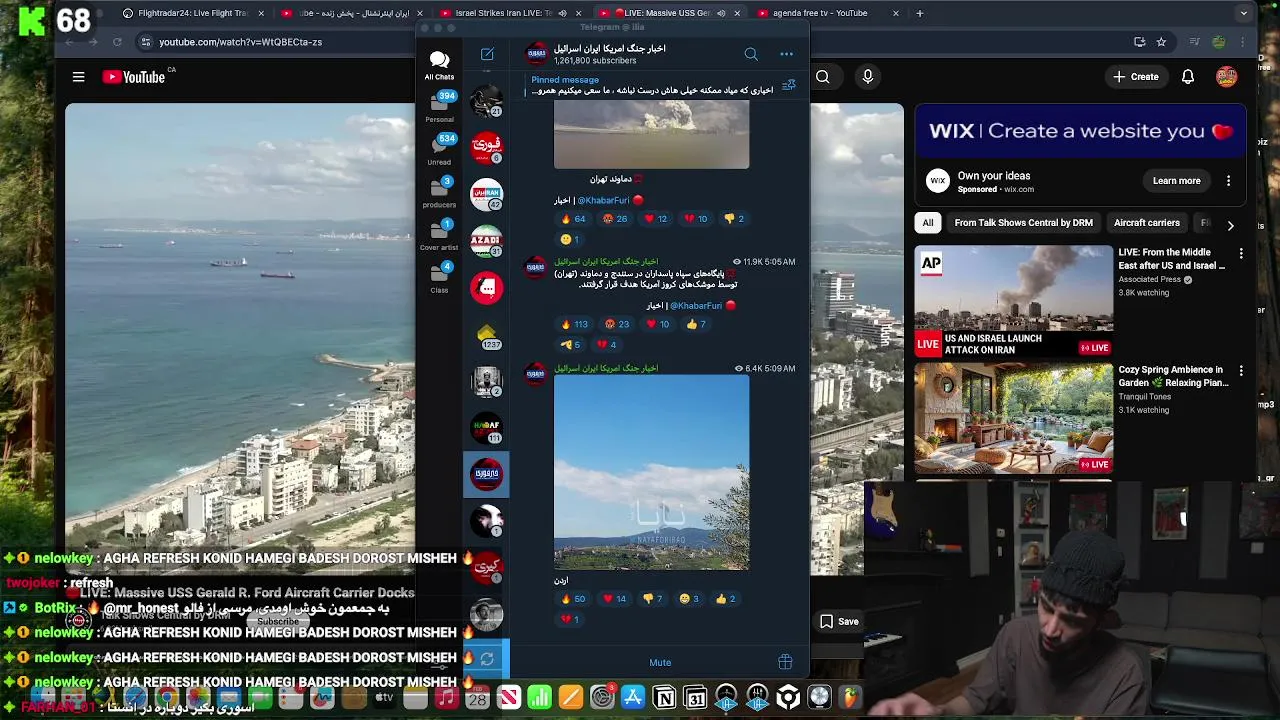Open a new browser tab
The height and width of the screenshot is (720, 1280).
920,13
